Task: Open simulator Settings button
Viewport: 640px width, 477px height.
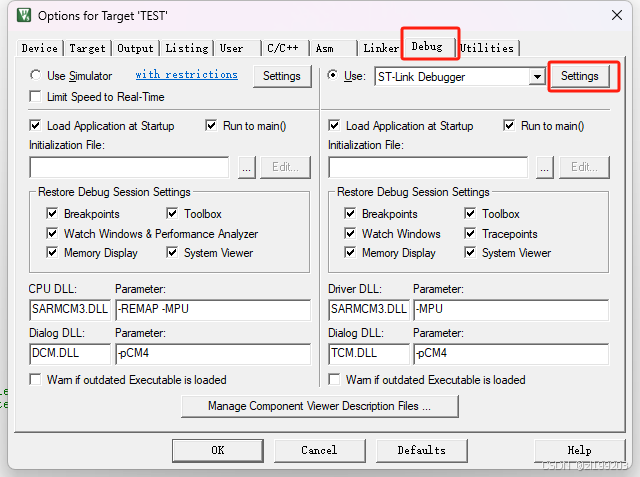Action: [x=282, y=76]
